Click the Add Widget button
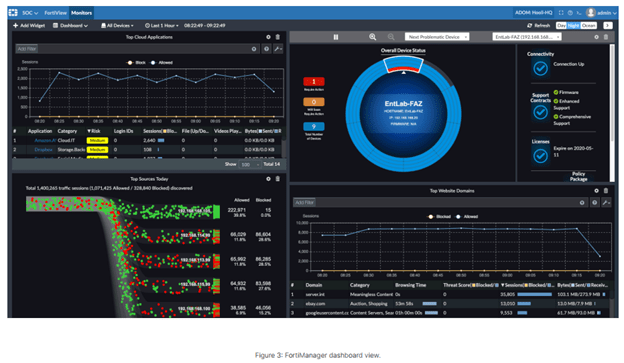The image size is (624, 363). click(29, 25)
